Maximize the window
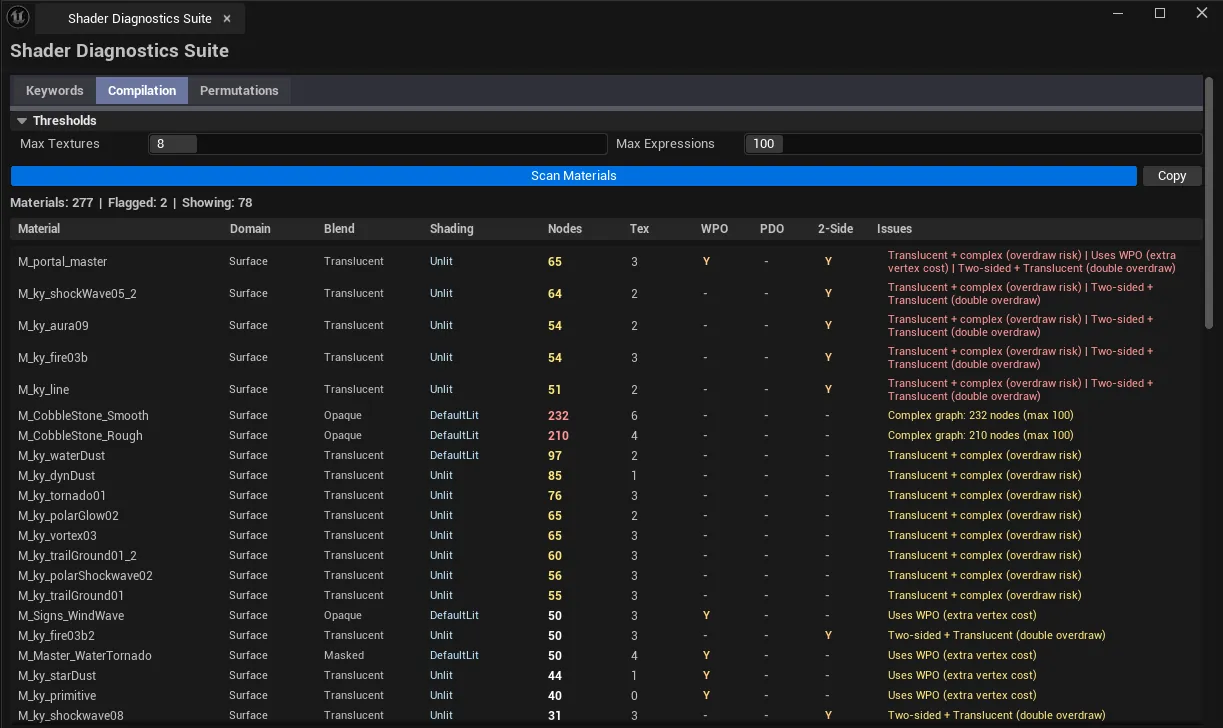The image size is (1223, 728). tap(1160, 14)
